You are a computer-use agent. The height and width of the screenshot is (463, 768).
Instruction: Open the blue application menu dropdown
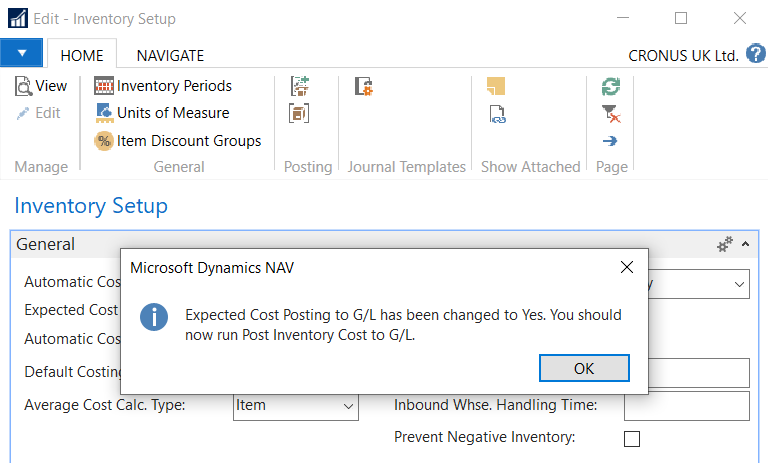(22, 53)
